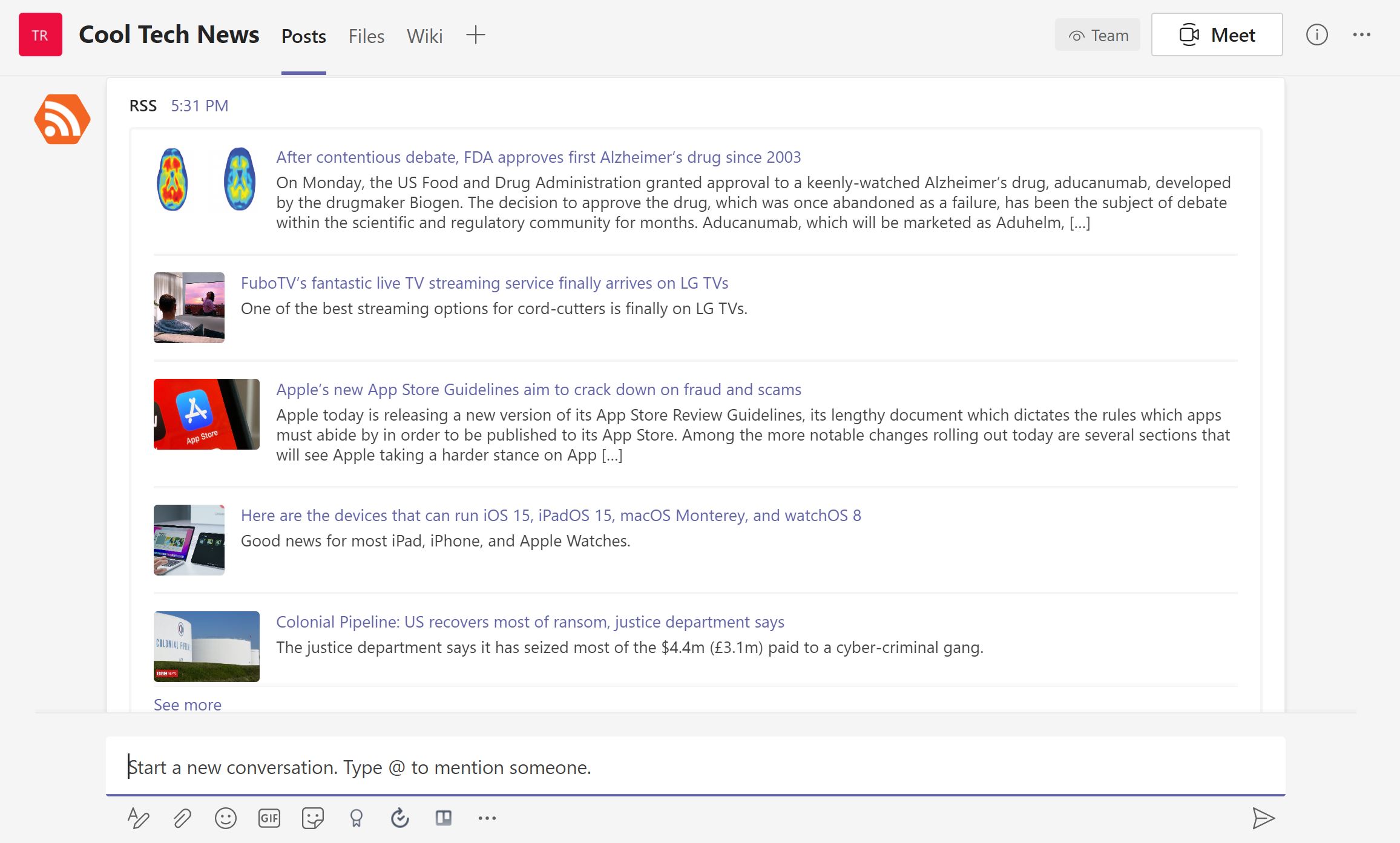The height and width of the screenshot is (843, 1400).
Task: Start a Meet call
Action: point(1216,34)
